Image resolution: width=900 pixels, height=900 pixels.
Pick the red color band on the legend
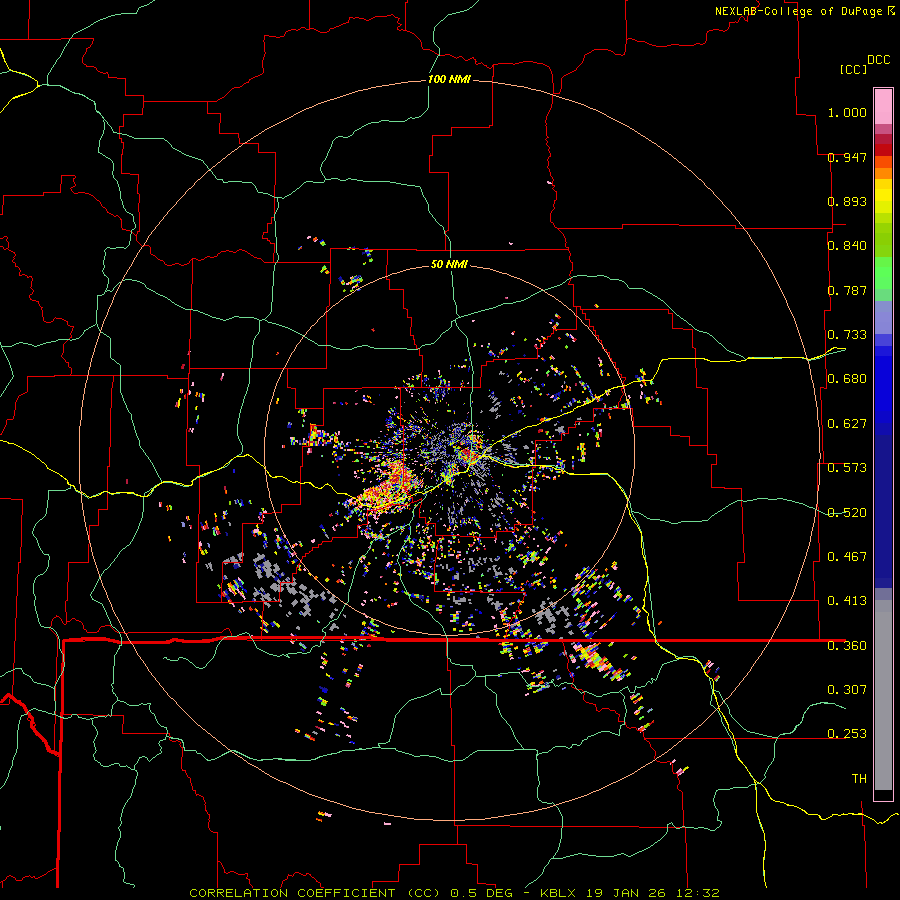coord(883,150)
